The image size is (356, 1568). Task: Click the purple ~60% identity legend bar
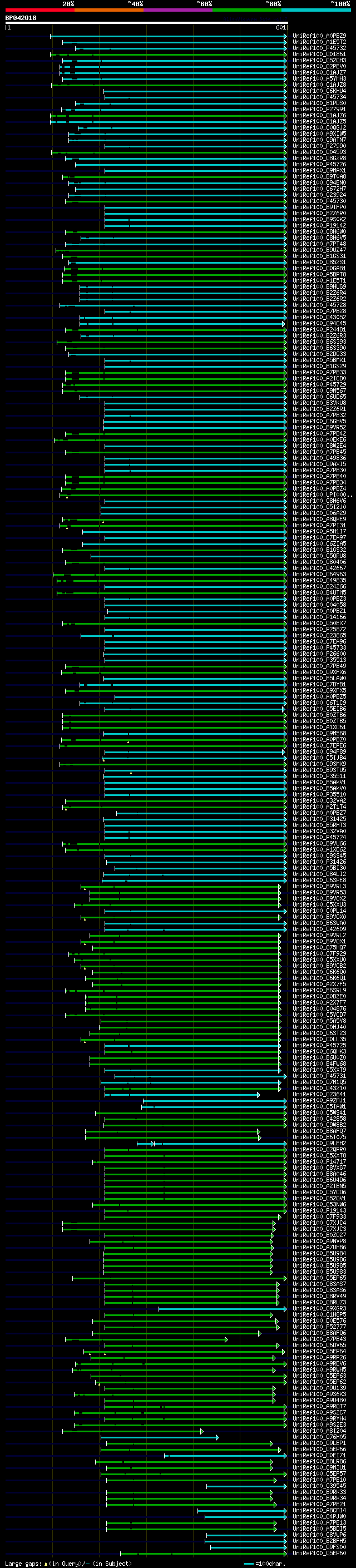click(179, 11)
